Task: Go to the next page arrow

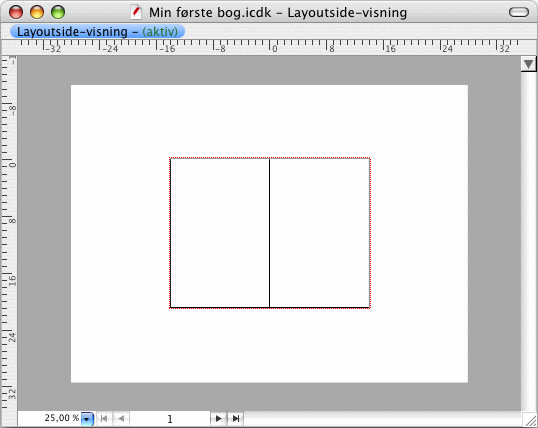Action: click(218, 418)
